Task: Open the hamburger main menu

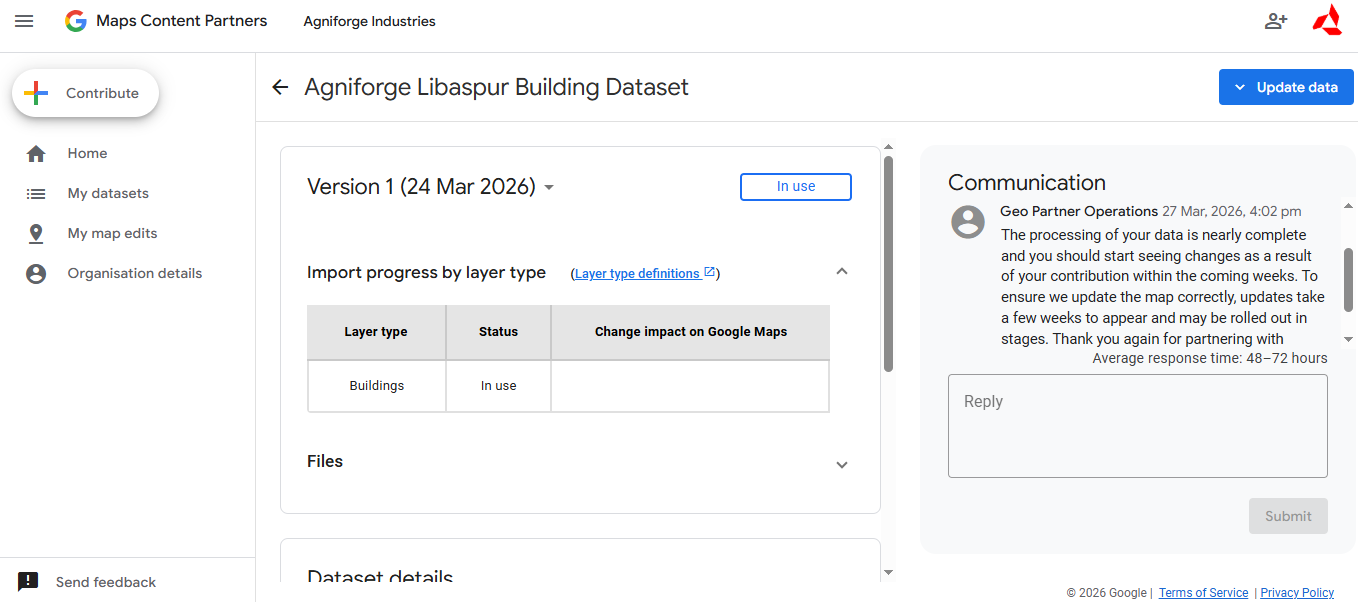Action: [x=24, y=21]
